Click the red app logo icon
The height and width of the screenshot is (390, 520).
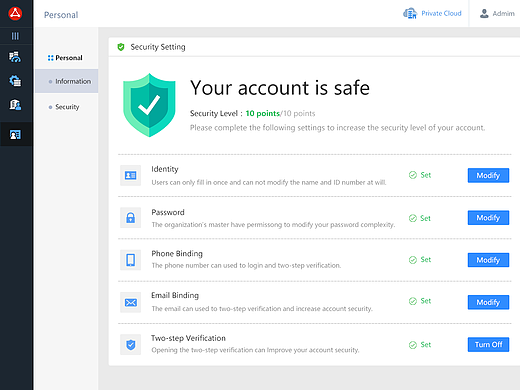[15, 13]
